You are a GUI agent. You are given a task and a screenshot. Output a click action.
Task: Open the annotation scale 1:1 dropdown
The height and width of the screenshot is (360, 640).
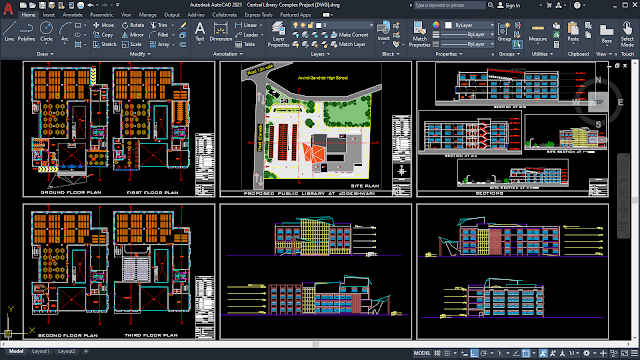(573, 353)
